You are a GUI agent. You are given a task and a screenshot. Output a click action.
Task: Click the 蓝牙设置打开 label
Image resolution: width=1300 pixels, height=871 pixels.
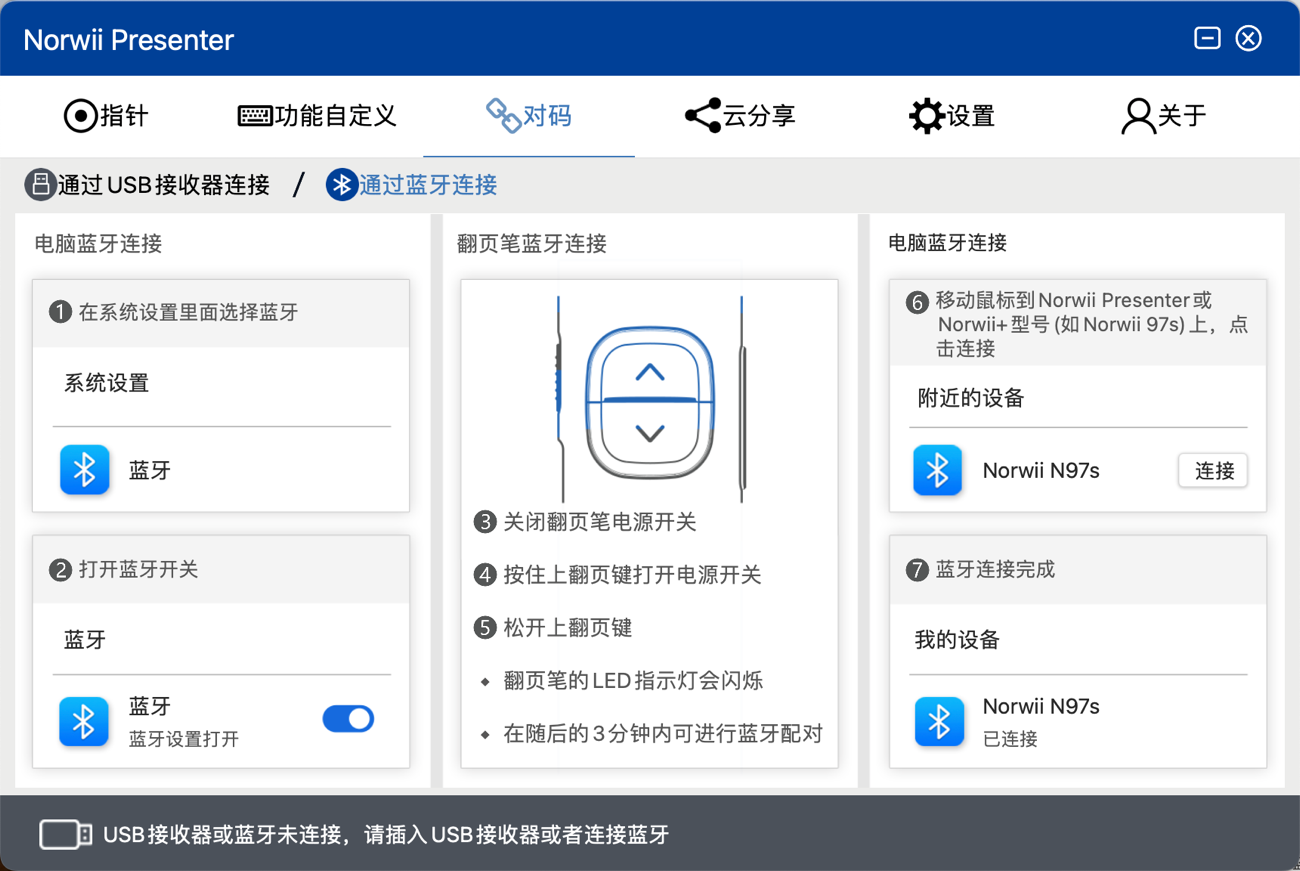tap(184, 740)
